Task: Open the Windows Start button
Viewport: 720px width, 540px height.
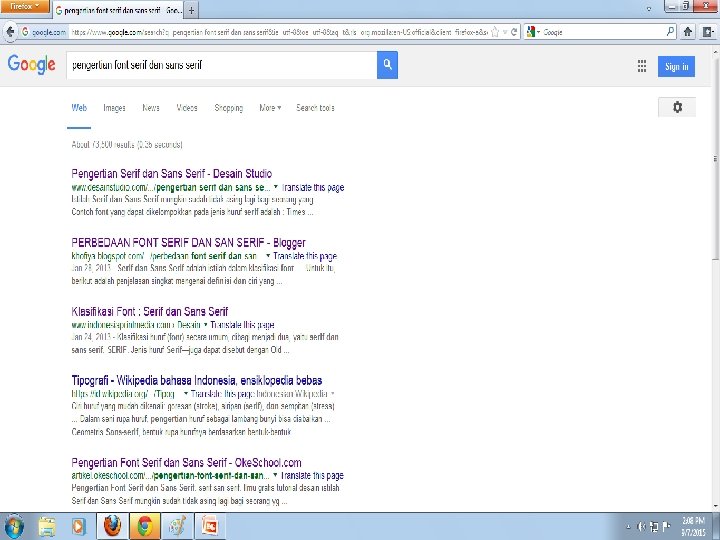Action: [13, 526]
